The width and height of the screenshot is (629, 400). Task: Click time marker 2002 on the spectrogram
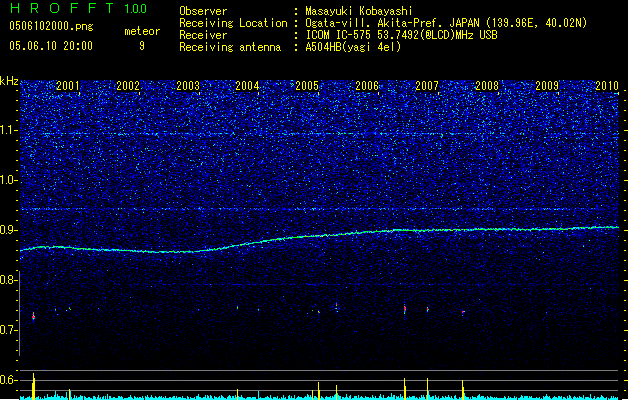[x=128, y=85]
